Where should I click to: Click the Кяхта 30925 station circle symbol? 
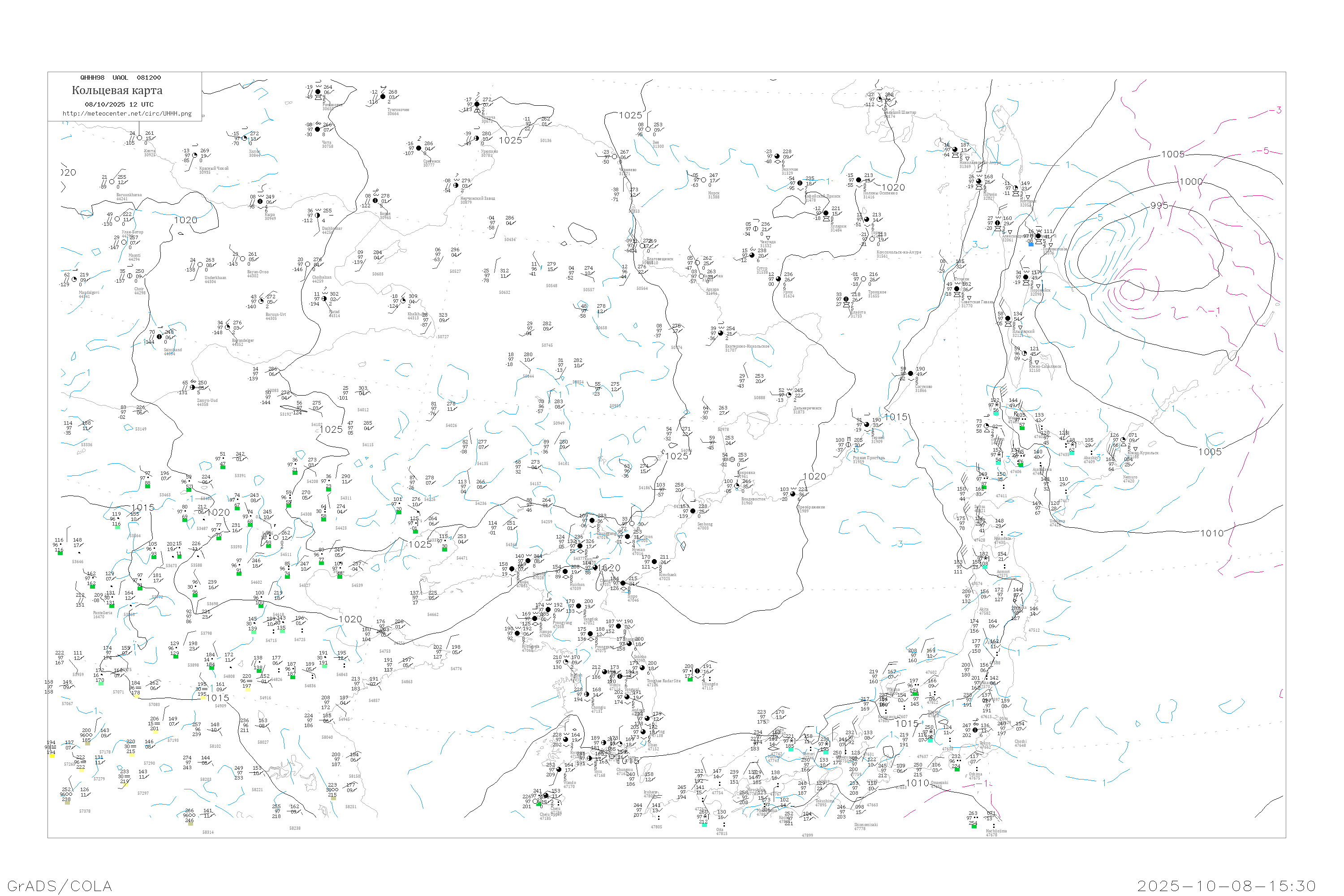point(139,138)
